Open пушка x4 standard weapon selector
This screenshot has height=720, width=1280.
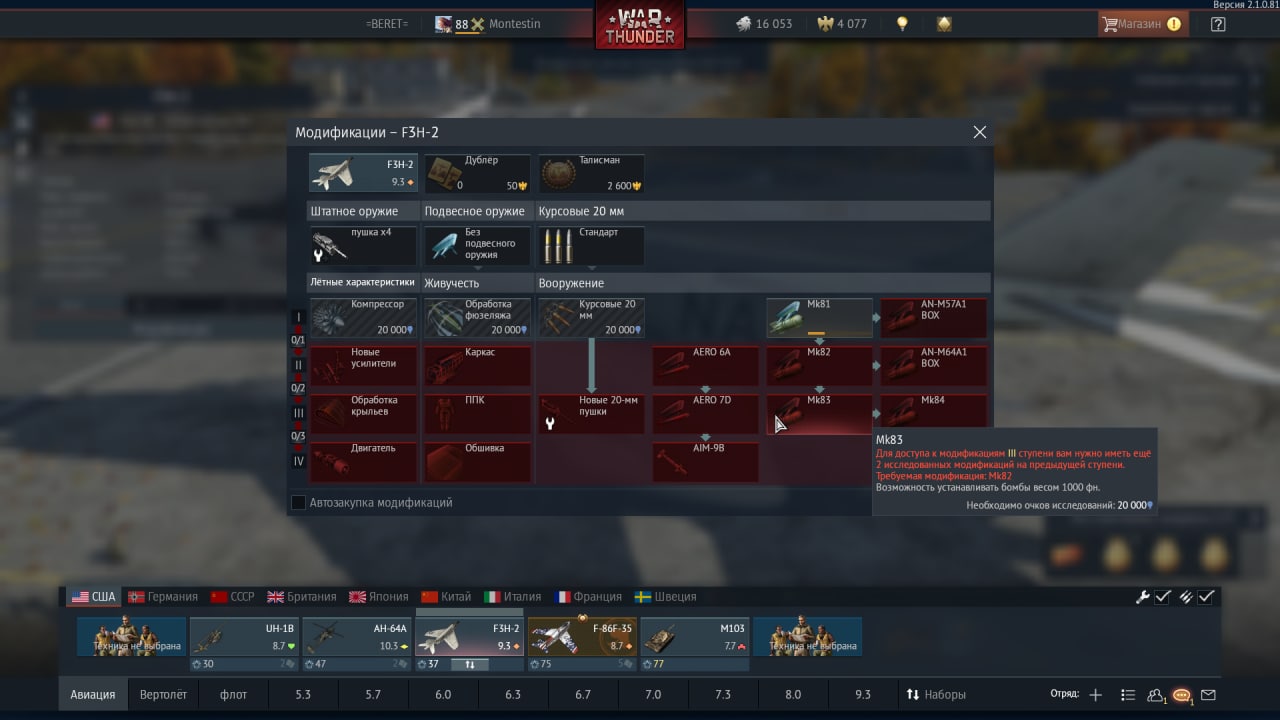coord(363,246)
